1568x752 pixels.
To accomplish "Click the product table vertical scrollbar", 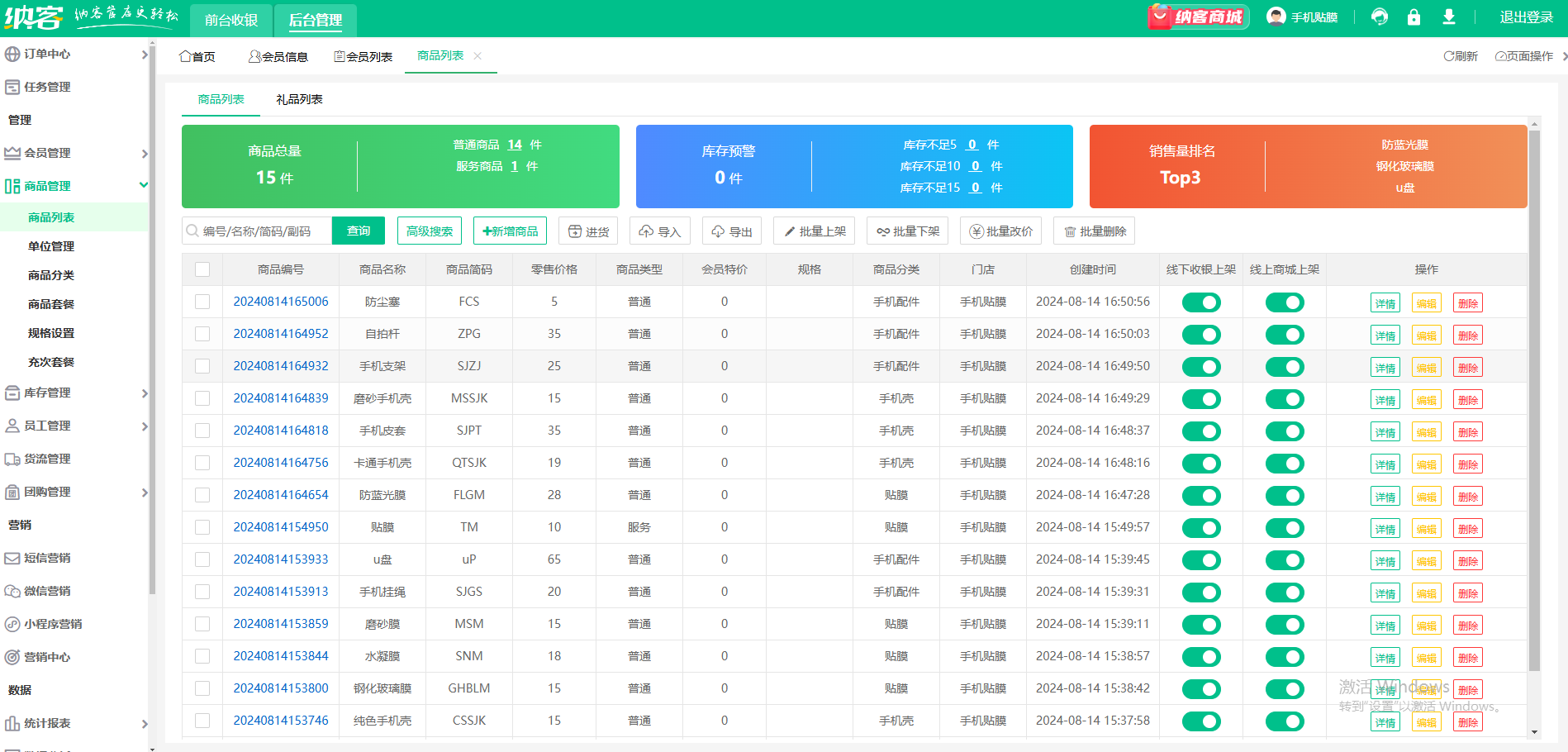I will (1534, 397).
